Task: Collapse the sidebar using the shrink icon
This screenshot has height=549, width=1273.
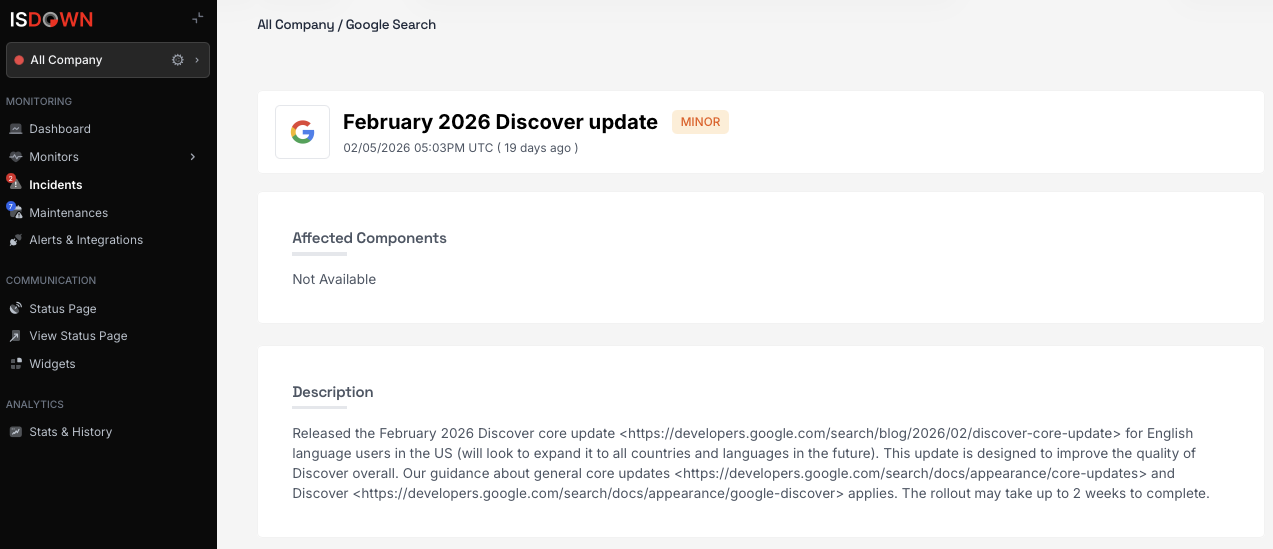Action: (198, 18)
